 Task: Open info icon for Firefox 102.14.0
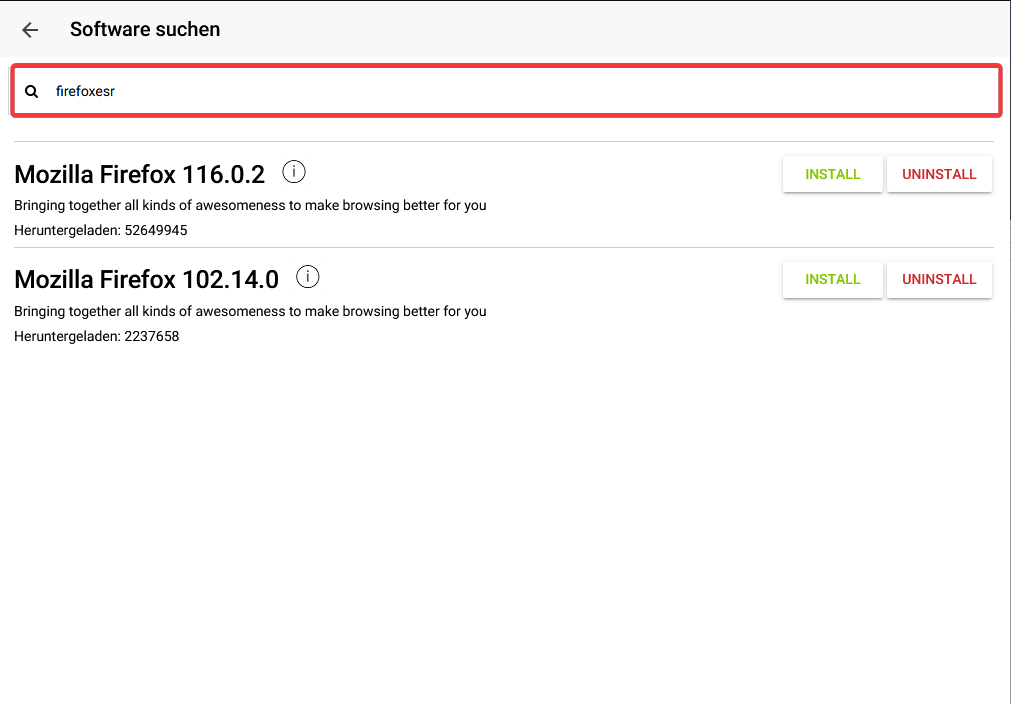click(x=308, y=277)
